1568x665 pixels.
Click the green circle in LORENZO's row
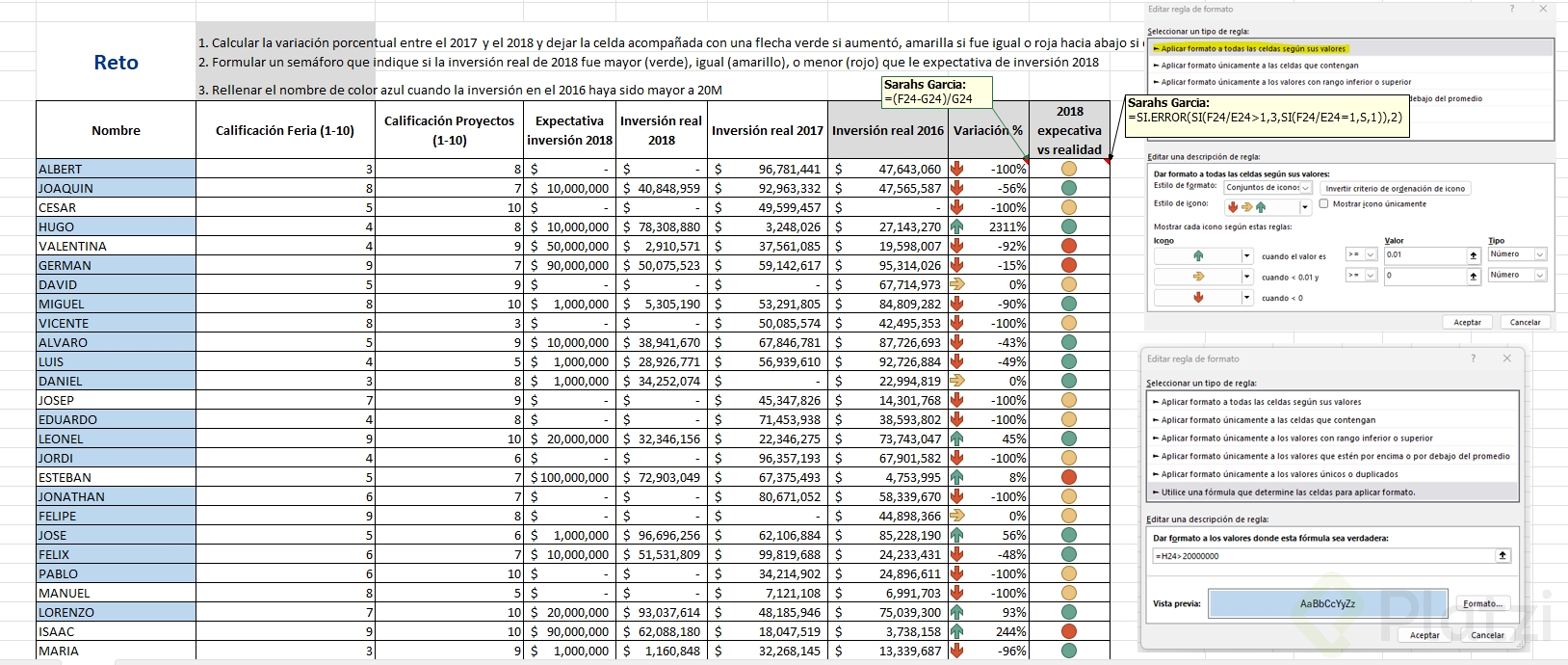click(1068, 612)
